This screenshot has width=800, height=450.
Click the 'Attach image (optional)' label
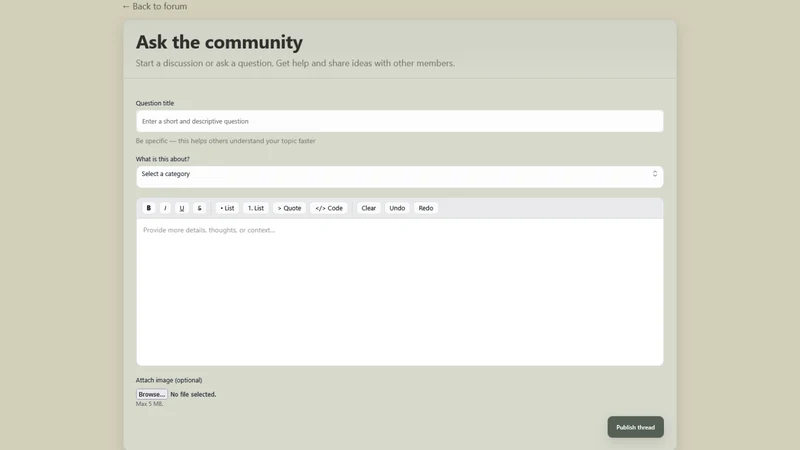(169, 380)
